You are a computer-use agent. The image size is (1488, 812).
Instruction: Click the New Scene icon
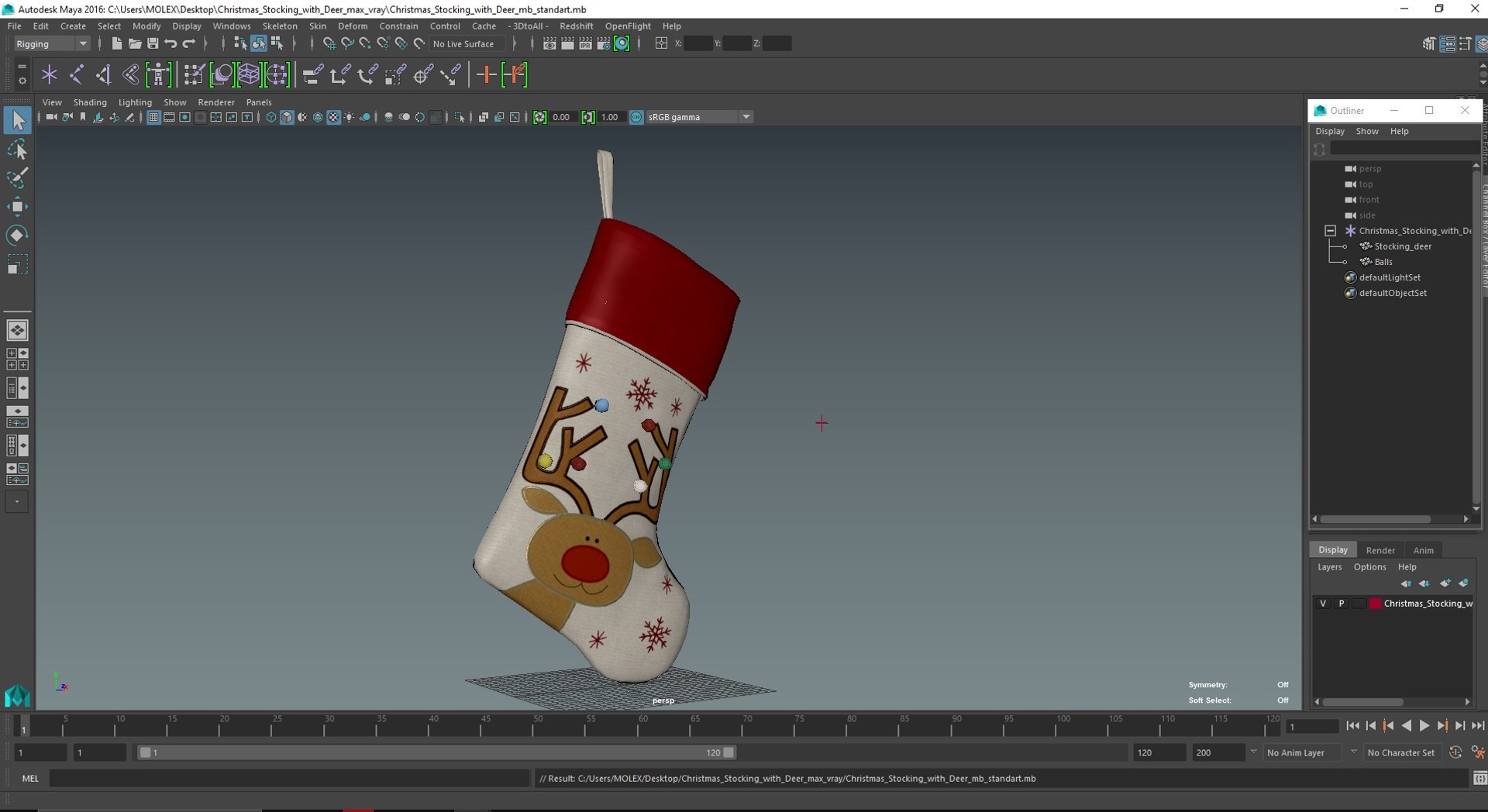(116, 43)
